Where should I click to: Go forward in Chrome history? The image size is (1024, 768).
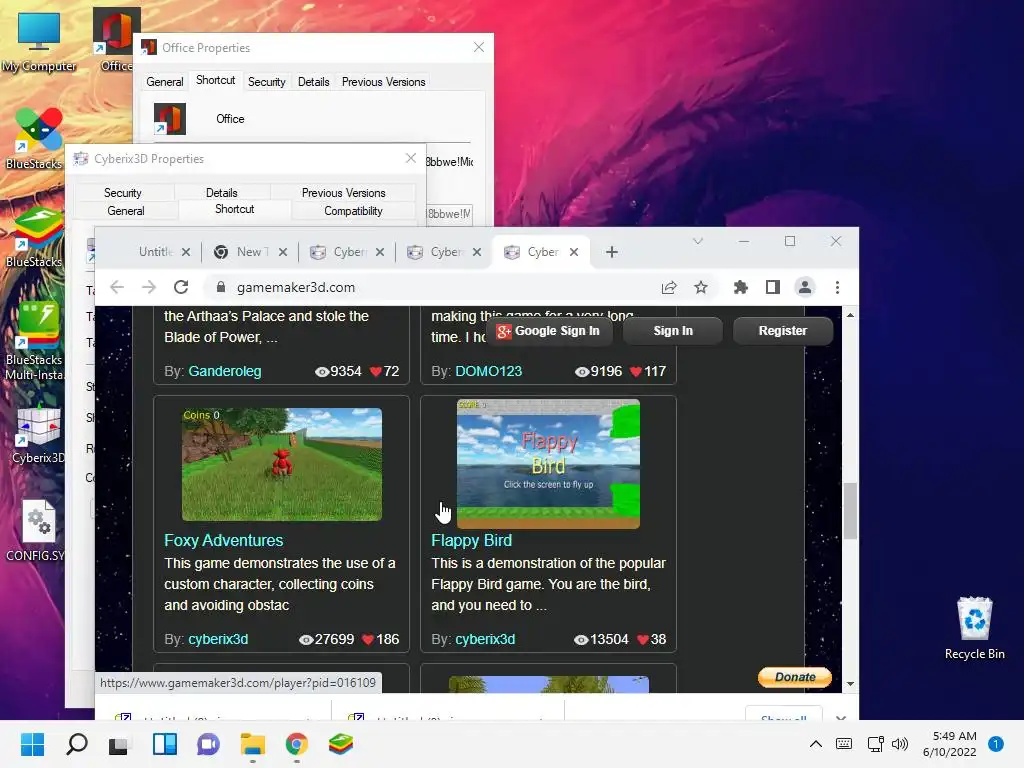click(149, 287)
